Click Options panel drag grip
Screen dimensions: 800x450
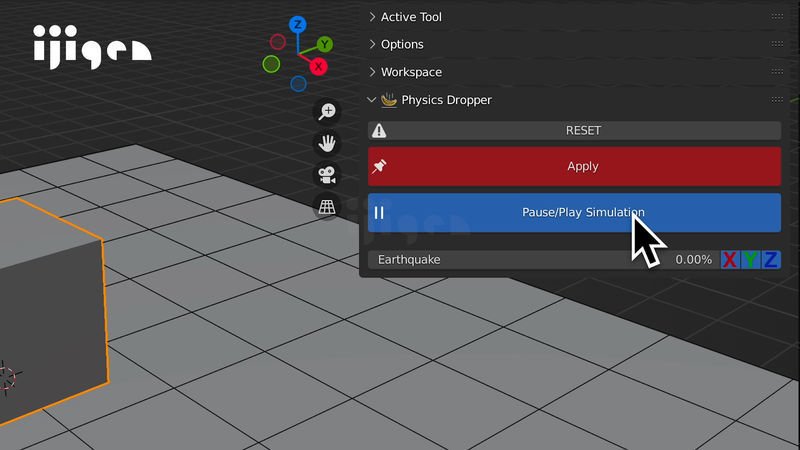pos(777,44)
